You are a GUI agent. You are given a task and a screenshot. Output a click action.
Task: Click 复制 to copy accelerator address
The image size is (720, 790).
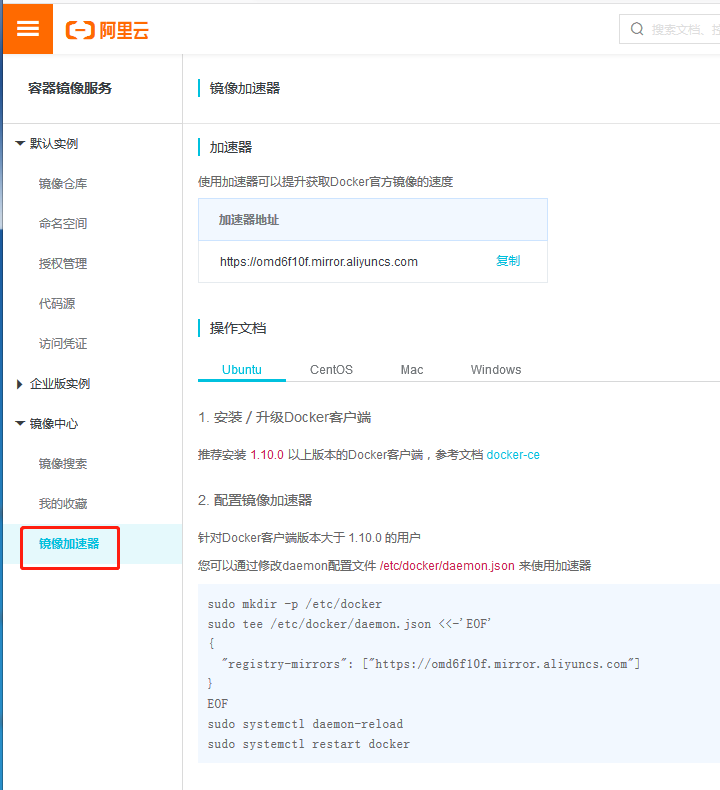click(508, 261)
